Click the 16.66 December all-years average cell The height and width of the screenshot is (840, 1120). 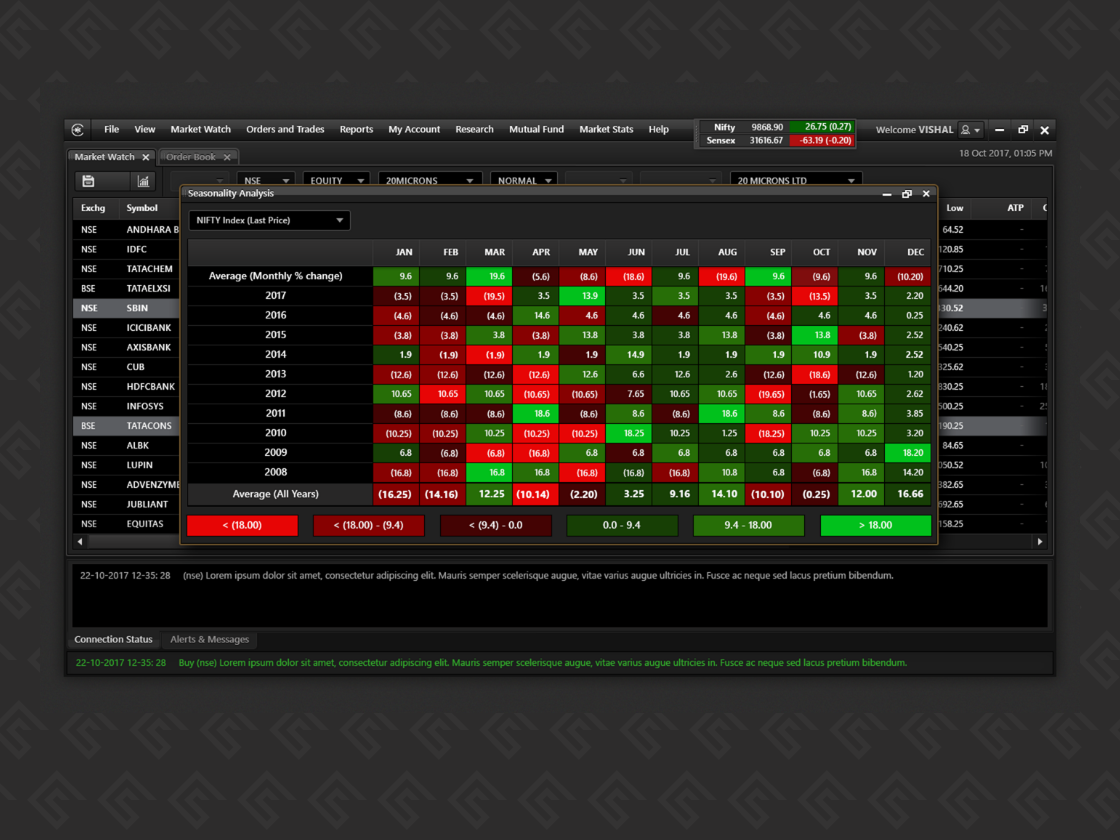click(909, 494)
